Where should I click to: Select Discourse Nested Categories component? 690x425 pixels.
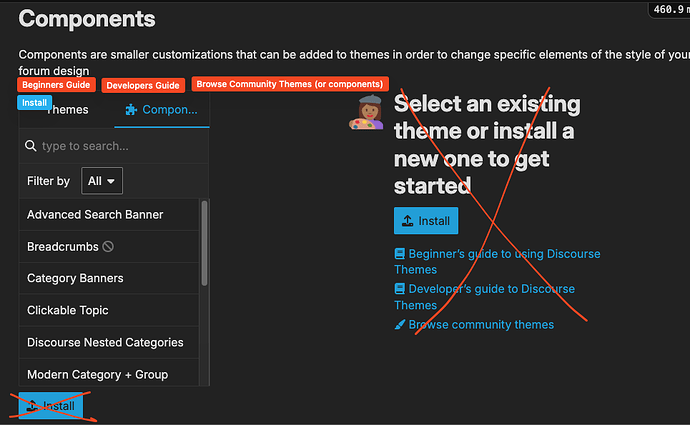pyautogui.click(x=109, y=342)
